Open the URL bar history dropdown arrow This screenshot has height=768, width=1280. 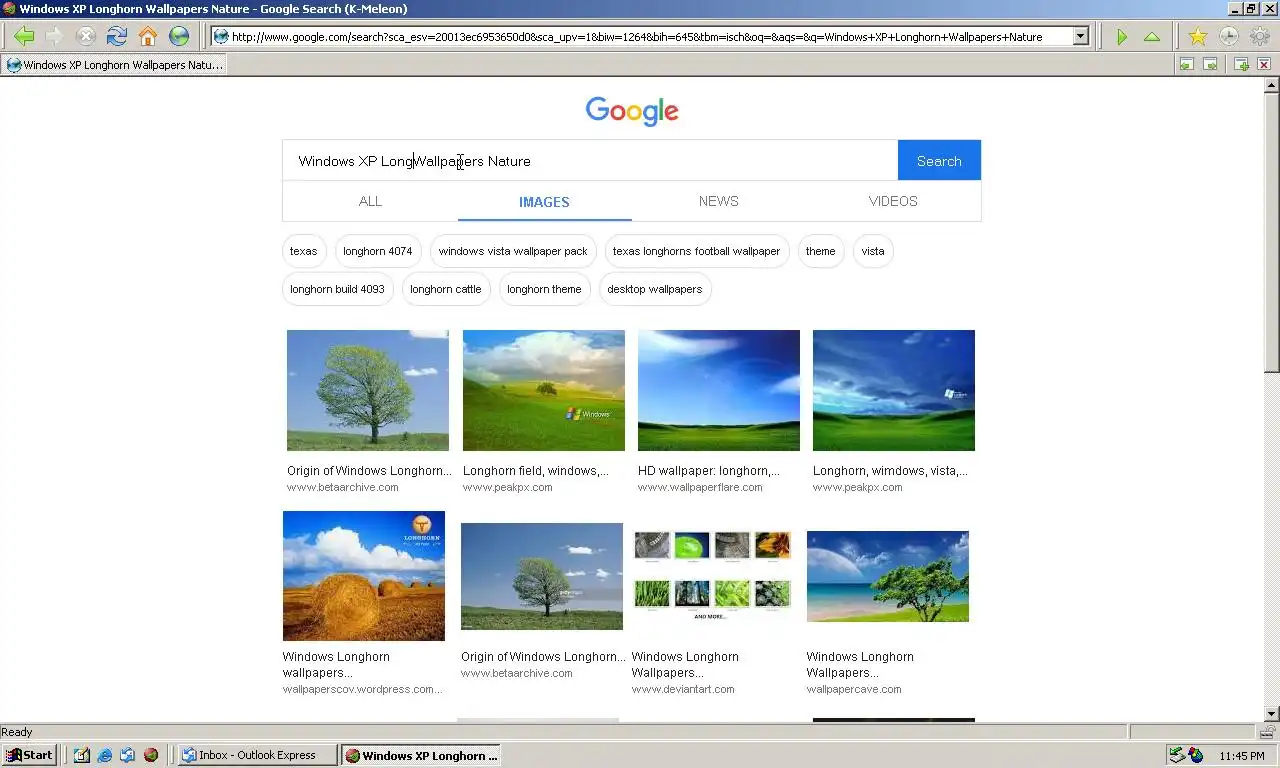pyautogui.click(x=1080, y=37)
